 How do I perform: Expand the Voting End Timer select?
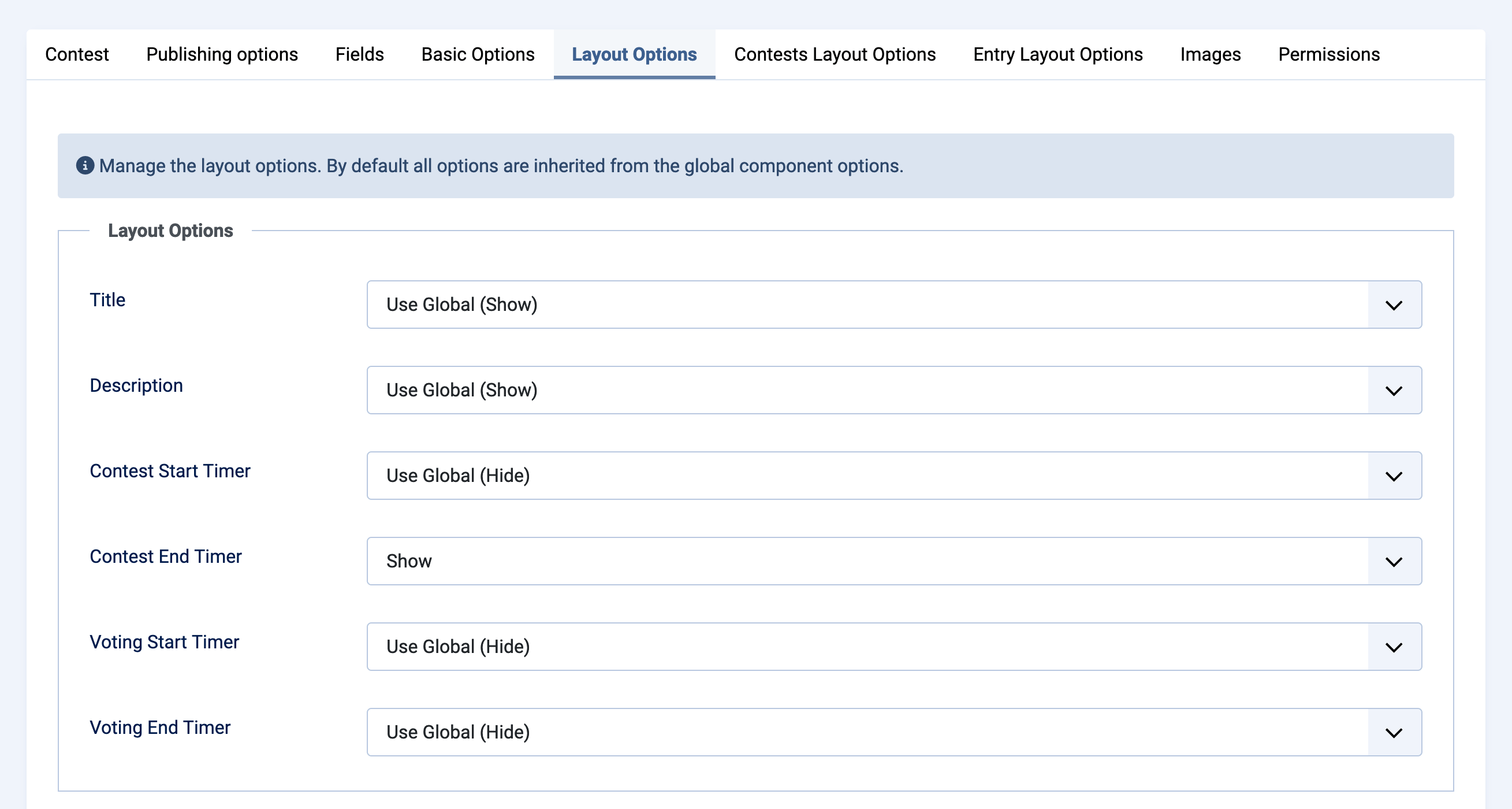(x=893, y=732)
